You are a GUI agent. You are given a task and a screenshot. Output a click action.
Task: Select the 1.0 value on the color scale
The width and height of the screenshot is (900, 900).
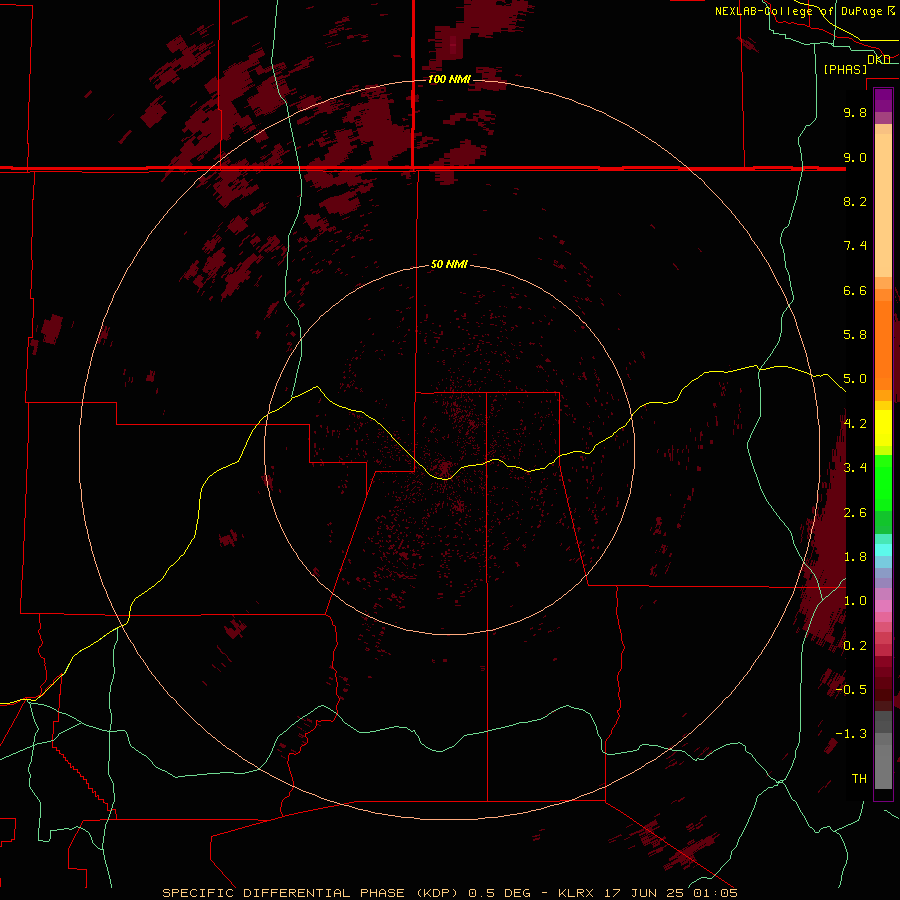[855, 600]
